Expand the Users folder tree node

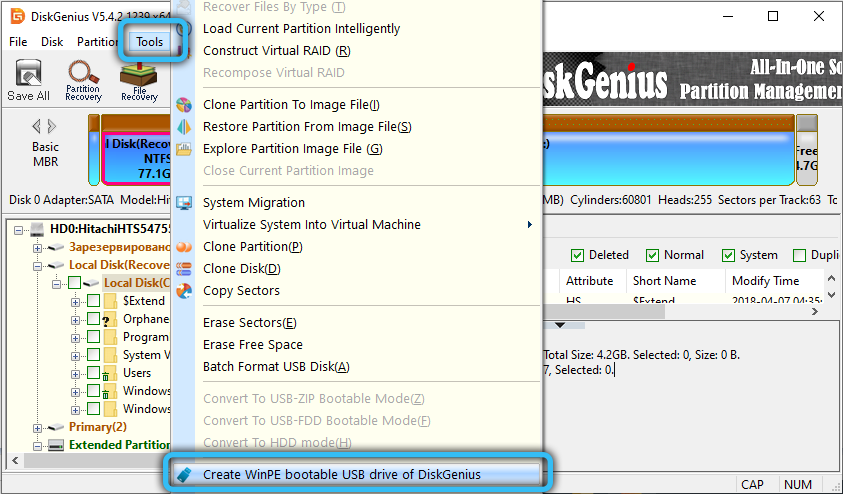(x=77, y=373)
